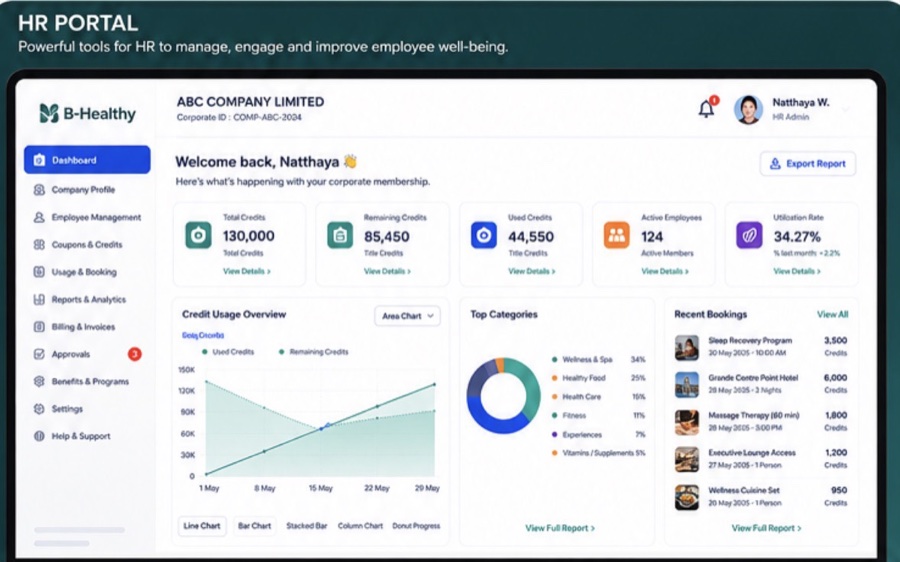Image resolution: width=900 pixels, height=562 pixels.
Task: Open View Full Report under Top Categories
Action: tap(560, 528)
